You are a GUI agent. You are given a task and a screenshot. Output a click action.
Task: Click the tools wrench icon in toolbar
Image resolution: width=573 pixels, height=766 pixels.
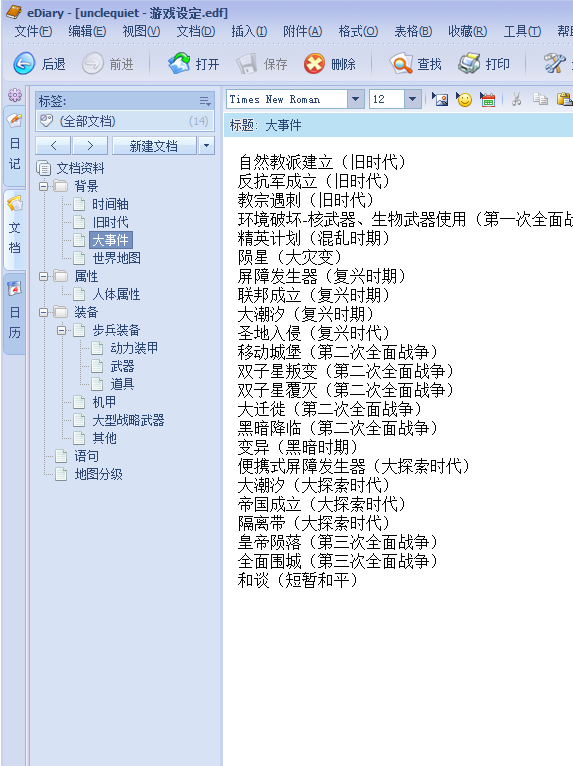coord(554,64)
